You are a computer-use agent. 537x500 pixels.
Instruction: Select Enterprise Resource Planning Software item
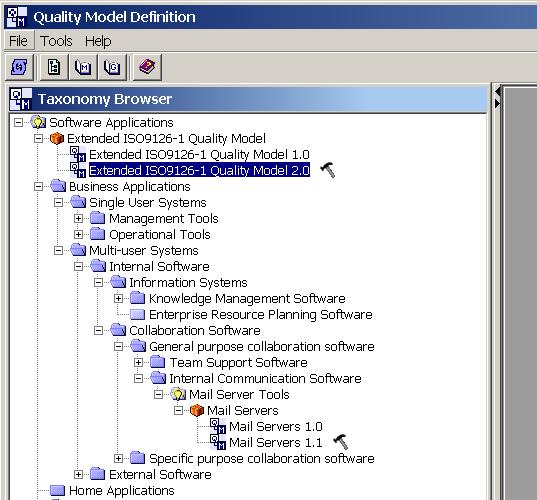click(261, 314)
